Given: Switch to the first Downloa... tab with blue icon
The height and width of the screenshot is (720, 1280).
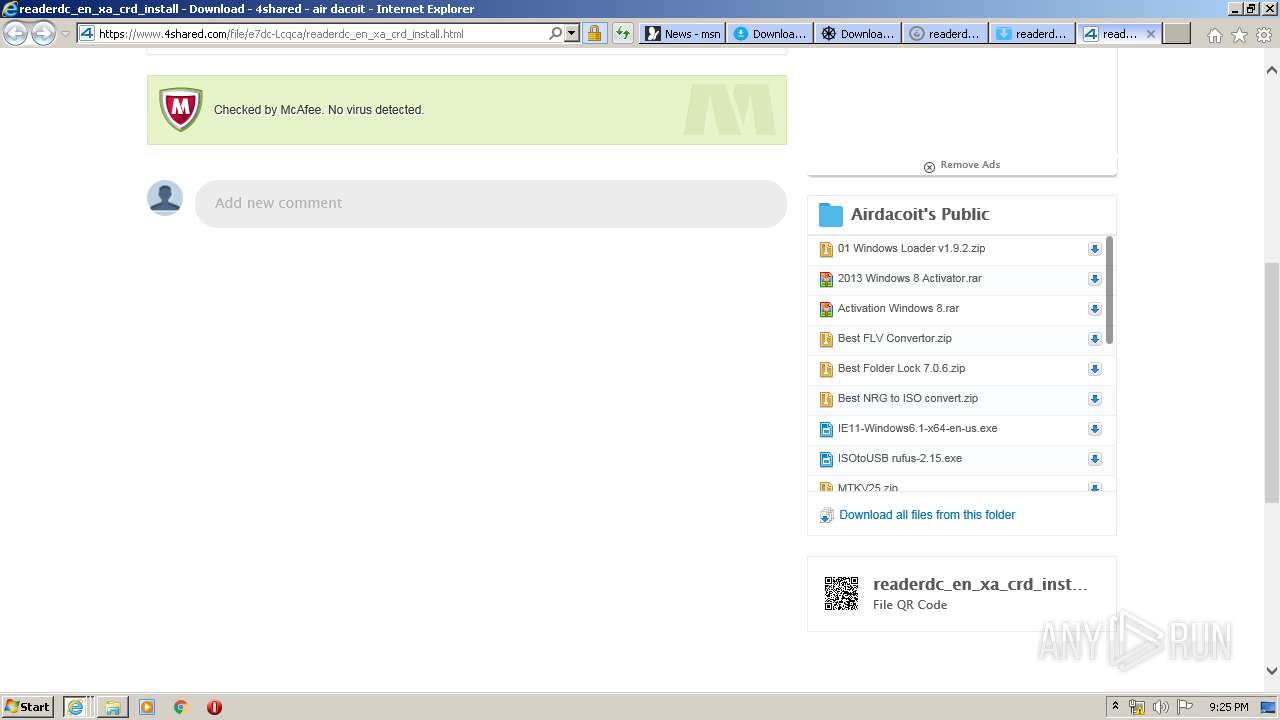Looking at the screenshot, I should tap(770, 33).
